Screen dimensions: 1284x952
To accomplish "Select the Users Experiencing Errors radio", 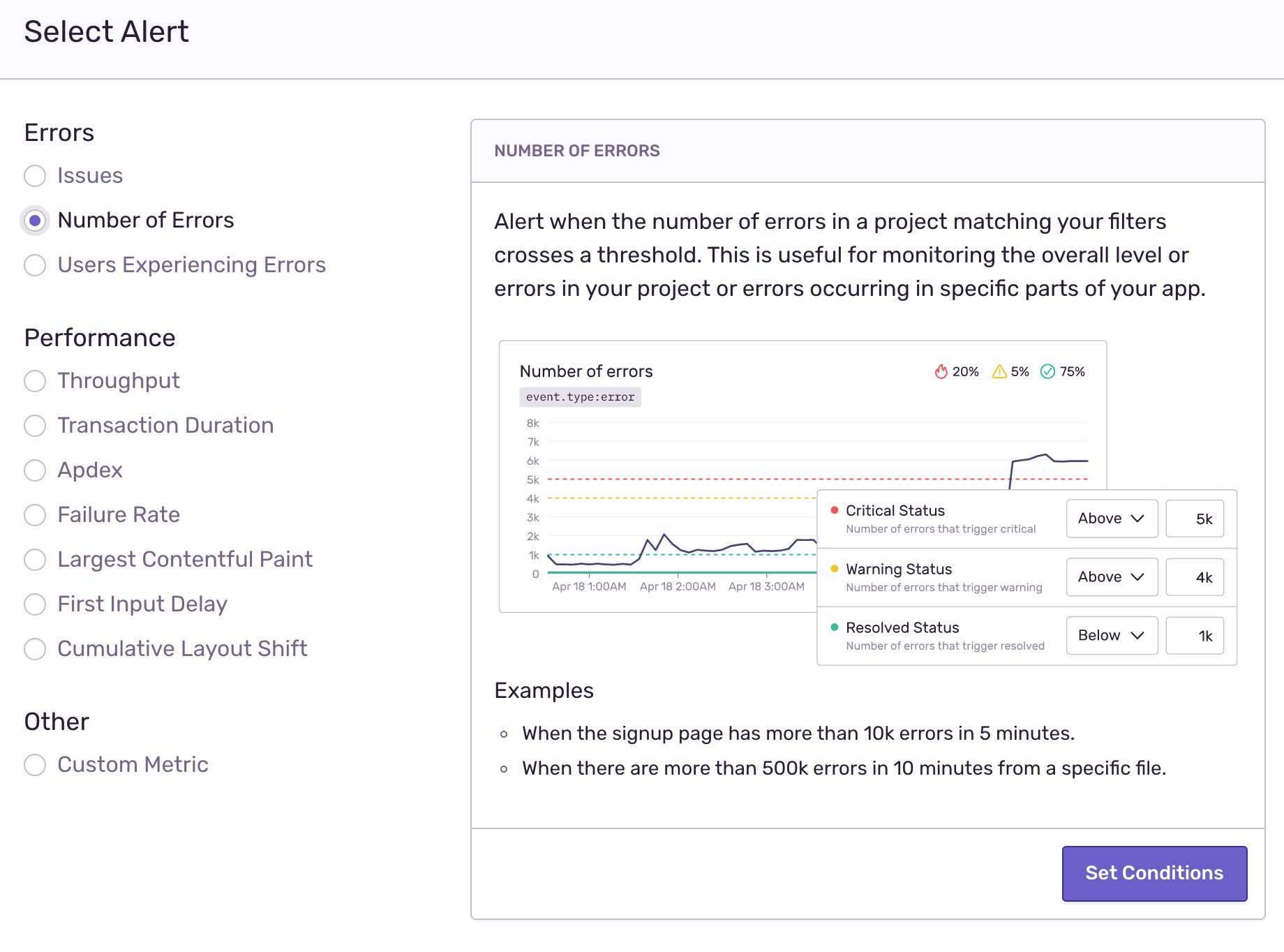I will 35,265.
